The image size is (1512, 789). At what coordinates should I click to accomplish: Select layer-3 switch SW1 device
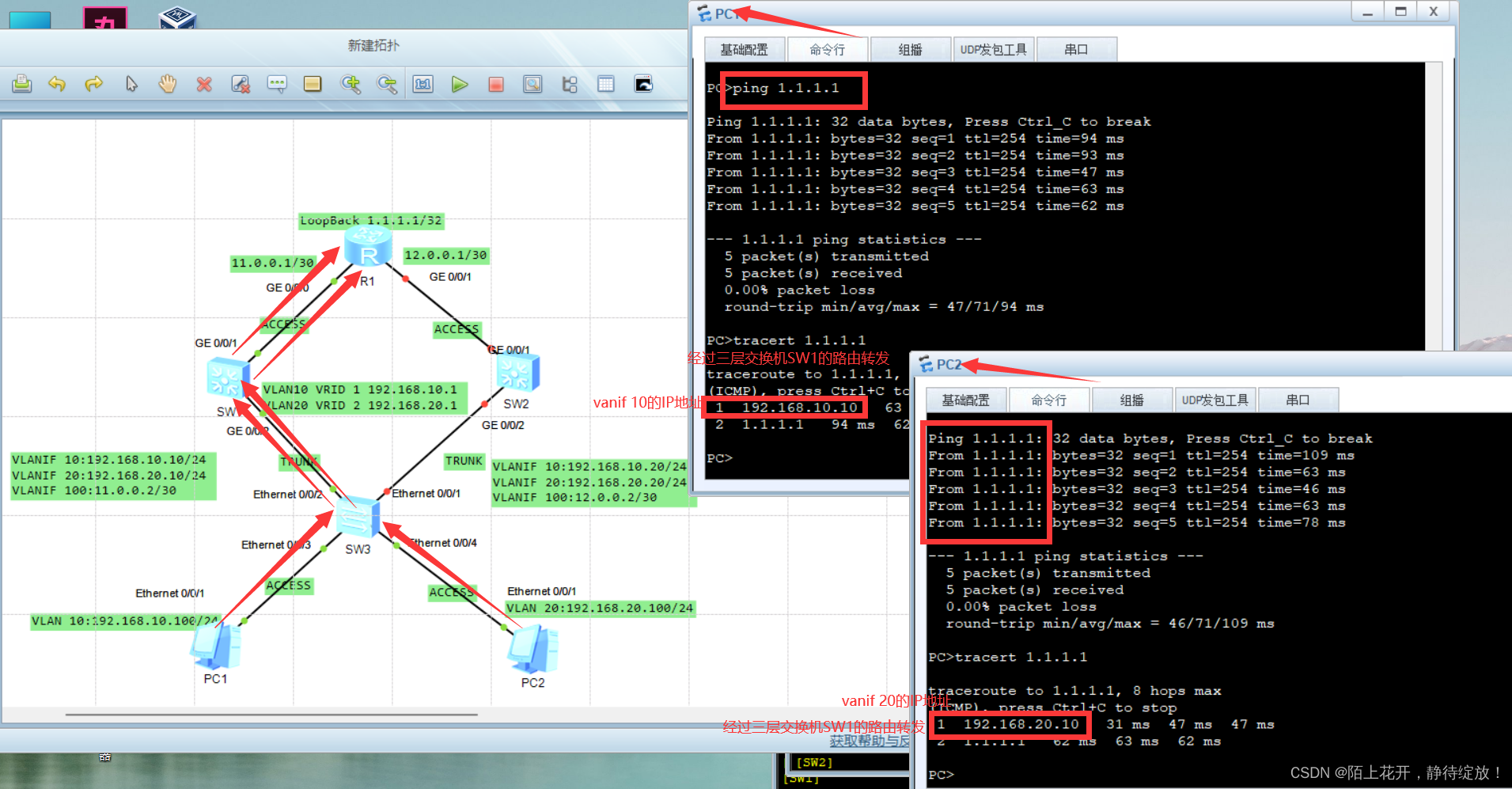[228, 377]
